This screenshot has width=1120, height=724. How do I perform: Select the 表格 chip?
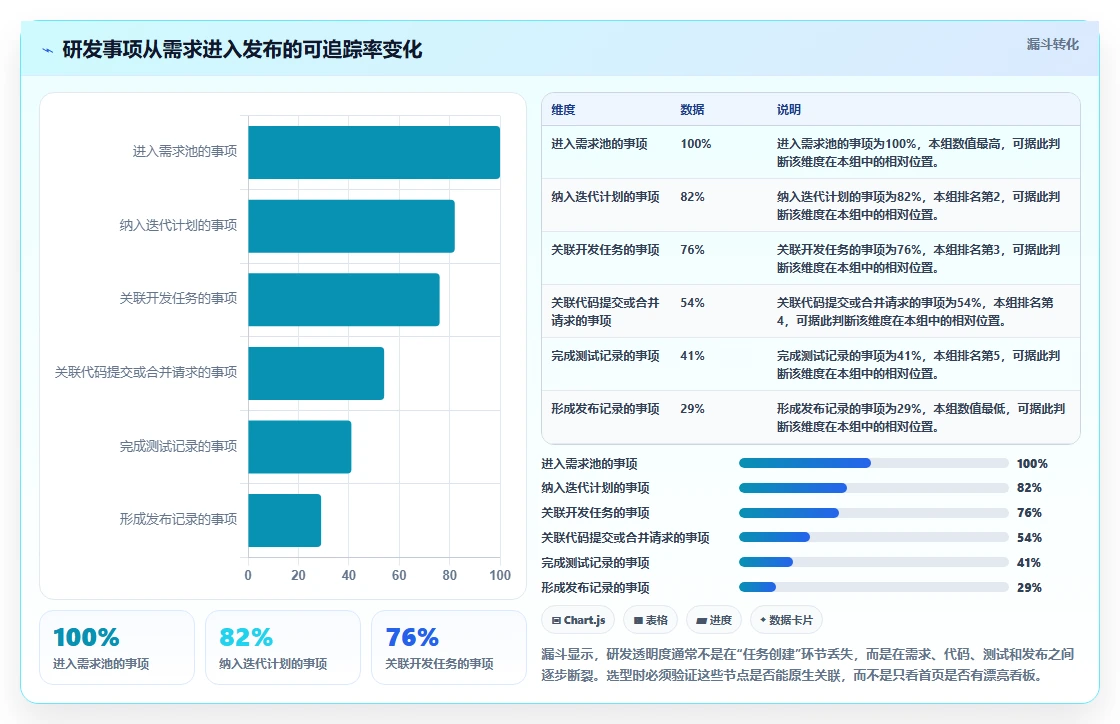pos(651,620)
